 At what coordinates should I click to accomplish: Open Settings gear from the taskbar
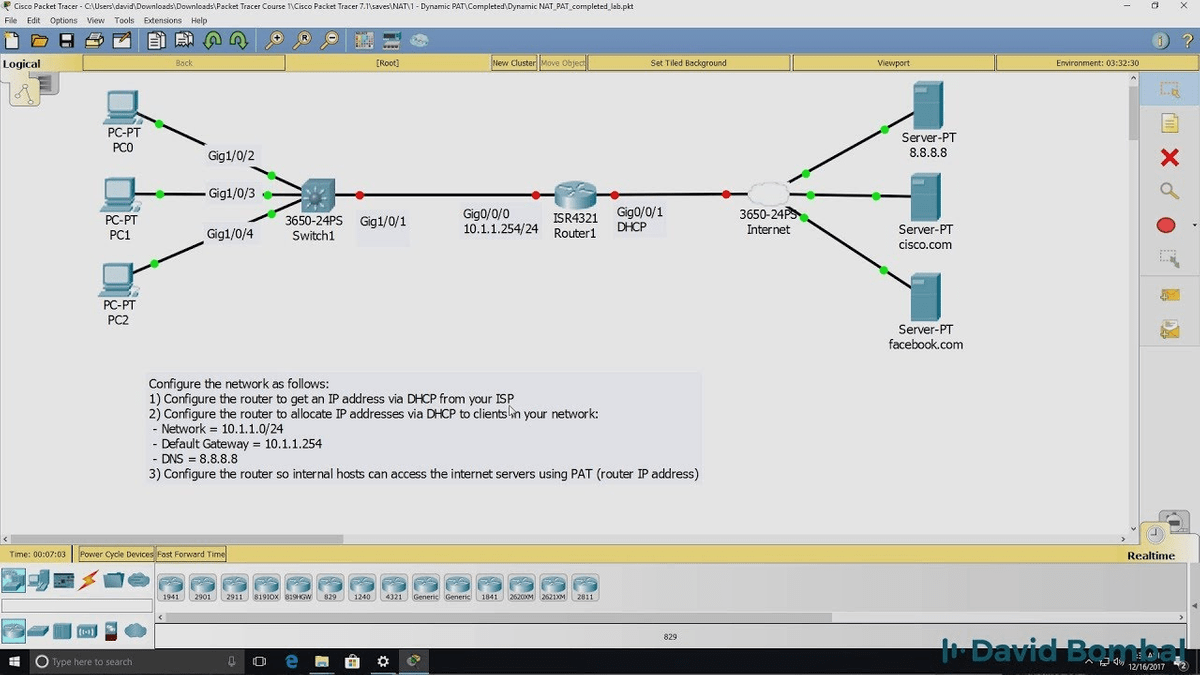coord(383,661)
